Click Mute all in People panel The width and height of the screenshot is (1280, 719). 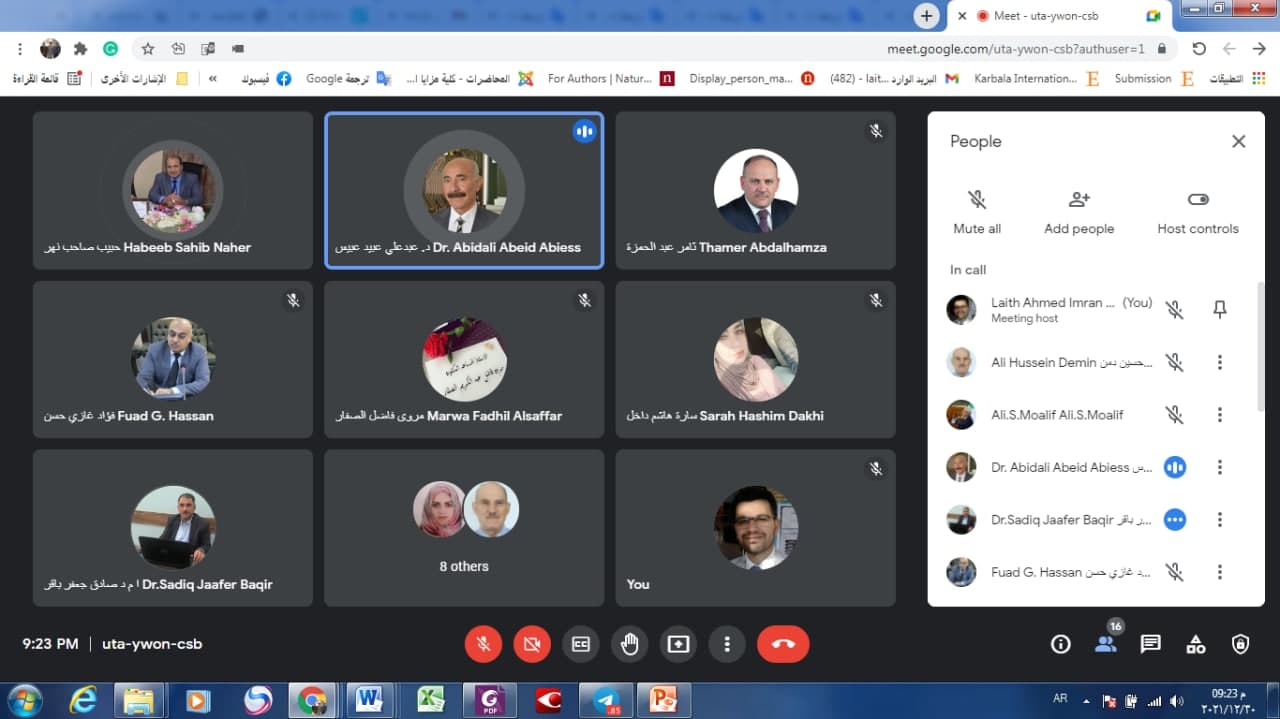tap(977, 212)
